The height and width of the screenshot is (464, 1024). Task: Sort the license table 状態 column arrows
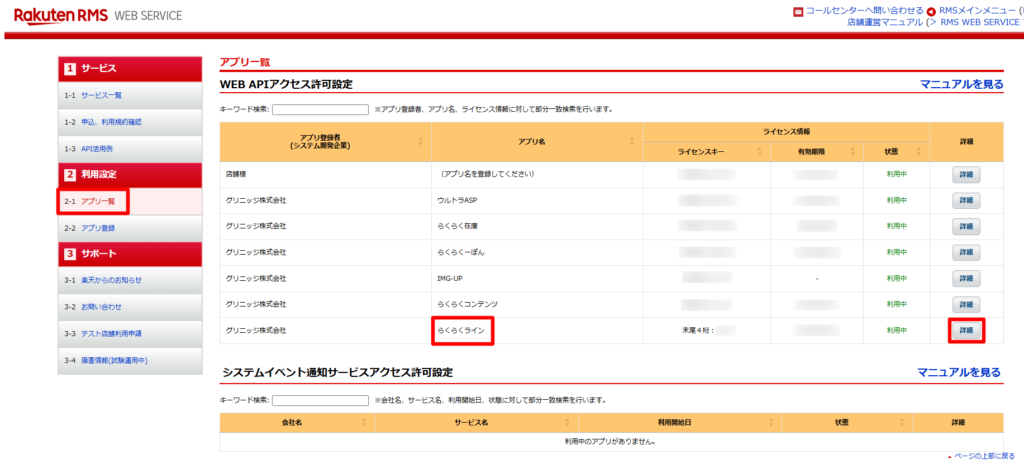coord(919,152)
